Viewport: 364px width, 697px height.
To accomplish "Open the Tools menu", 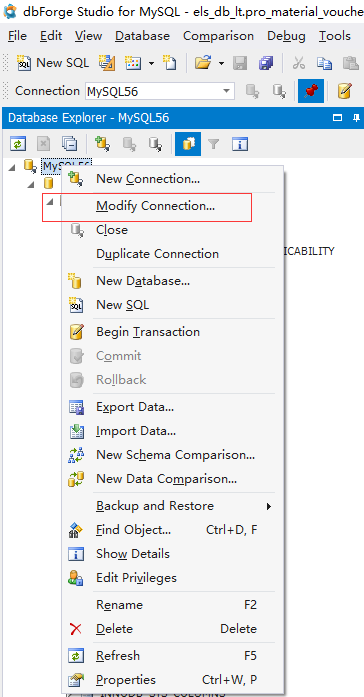I will 335,36.
